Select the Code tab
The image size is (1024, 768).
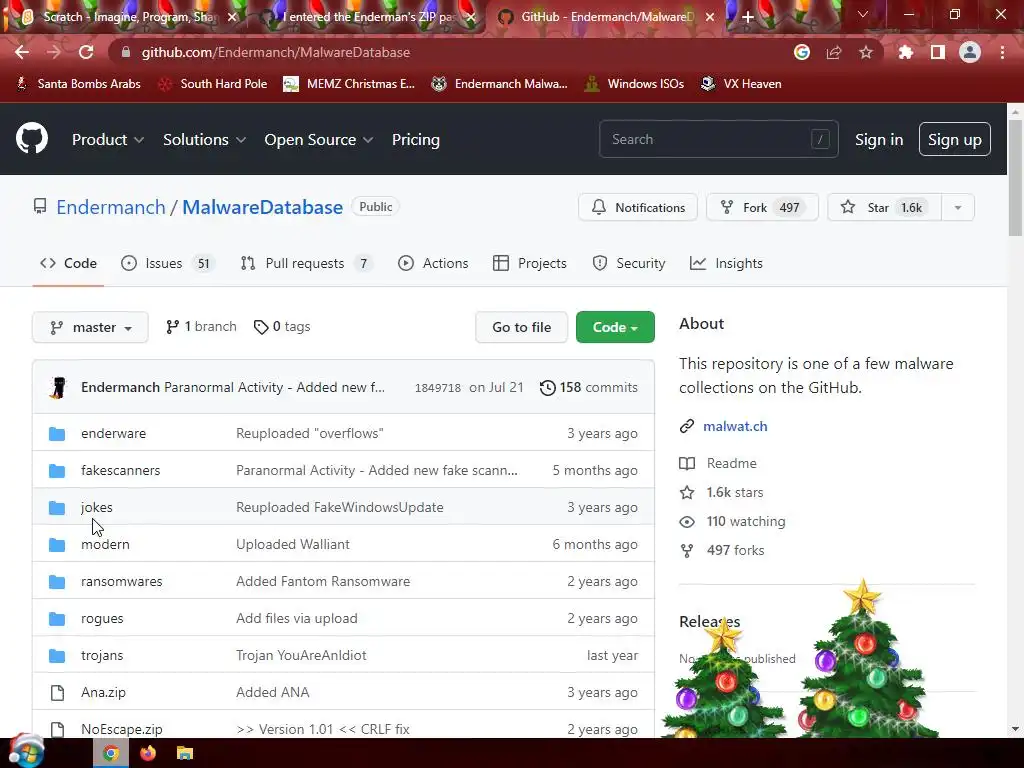[x=68, y=263]
